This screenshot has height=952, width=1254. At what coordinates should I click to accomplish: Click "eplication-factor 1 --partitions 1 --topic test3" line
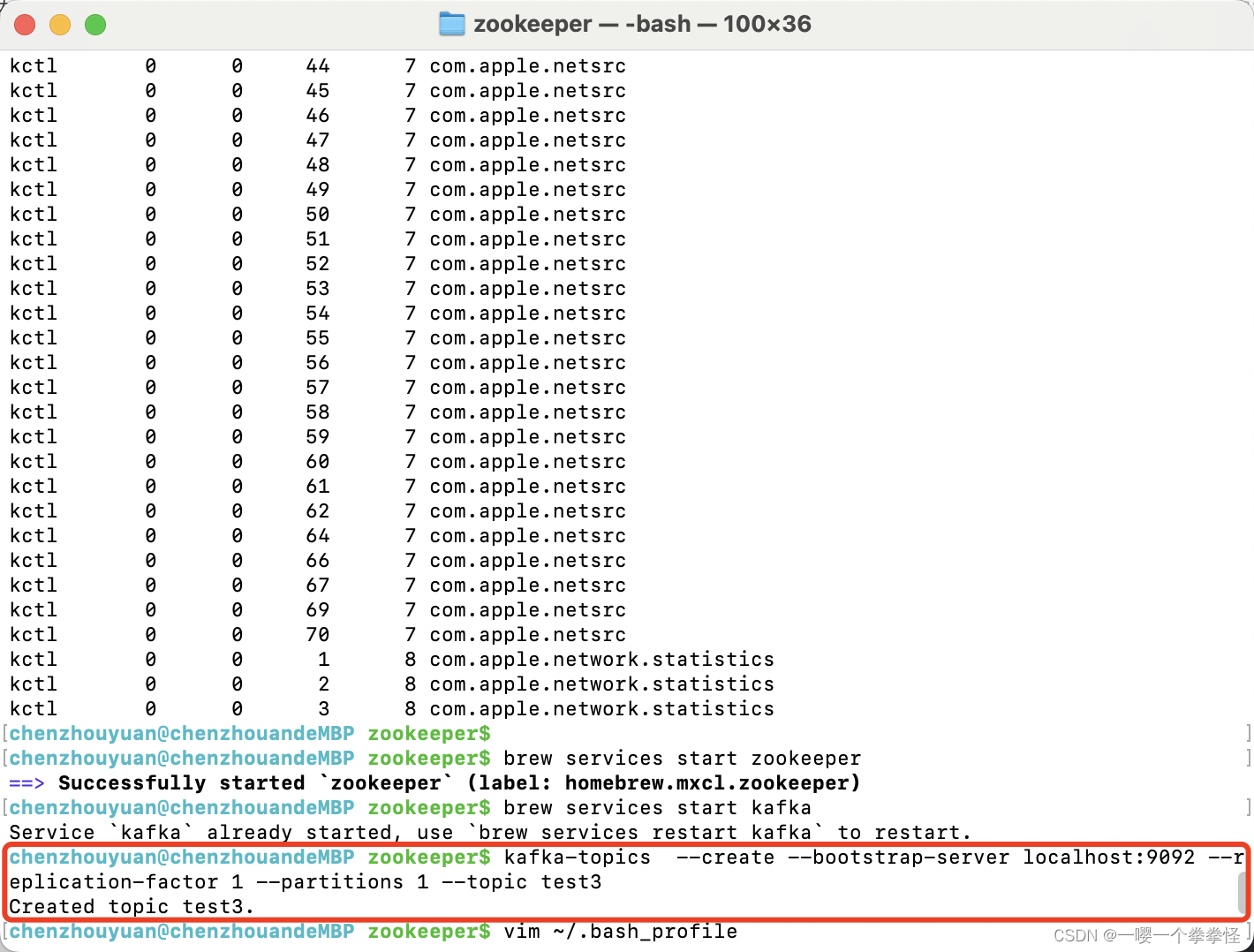306,882
